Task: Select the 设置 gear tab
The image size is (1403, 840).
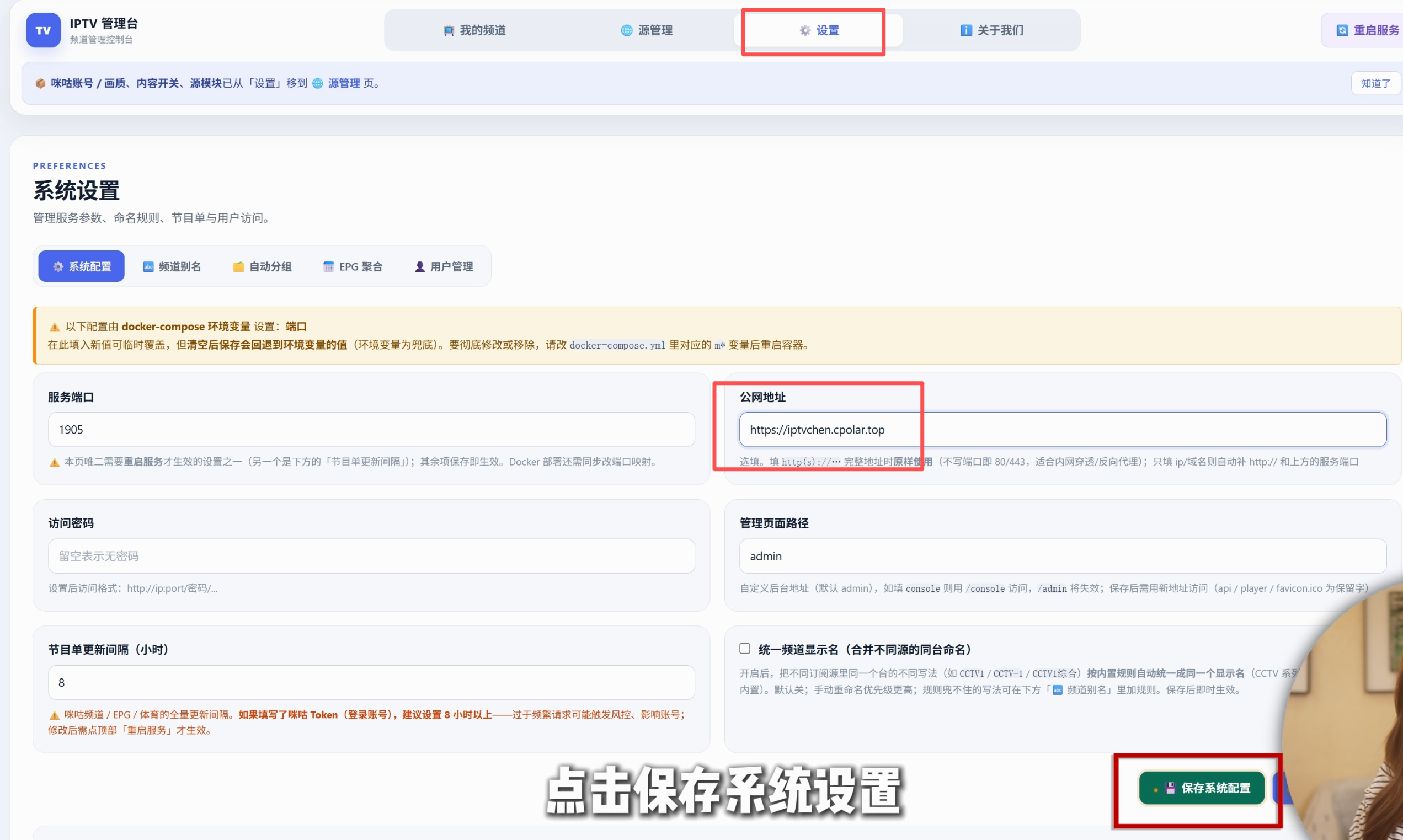Action: tap(819, 30)
